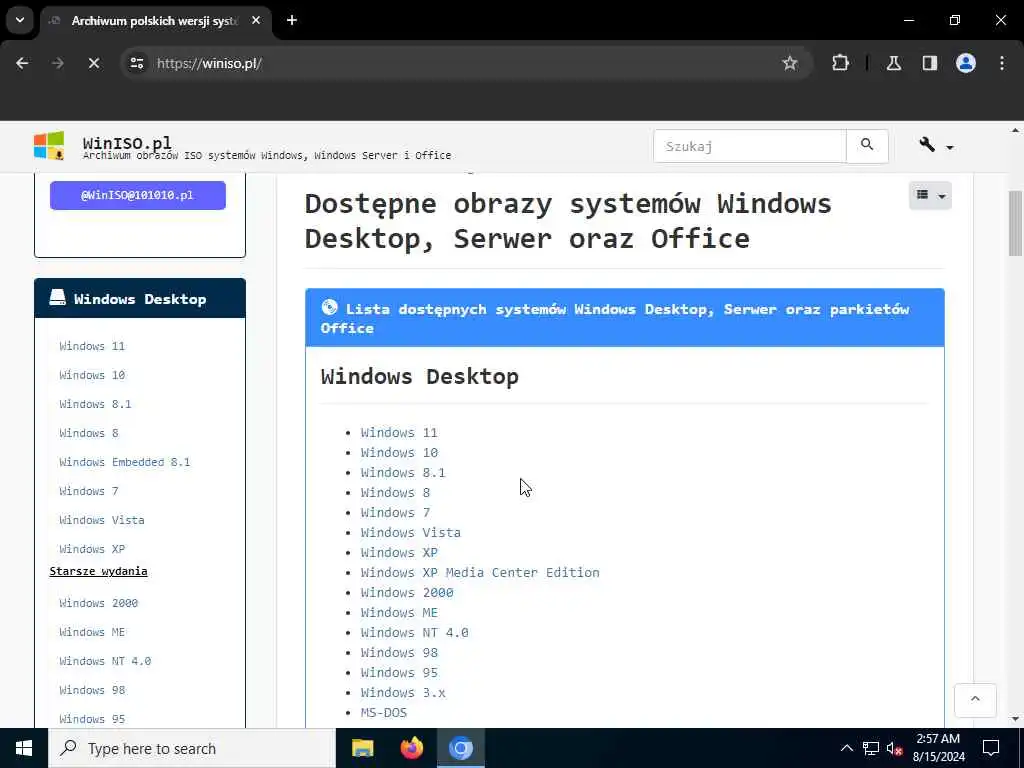Click Windows 10 in the main list
The width and height of the screenshot is (1024, 768).
399,453
